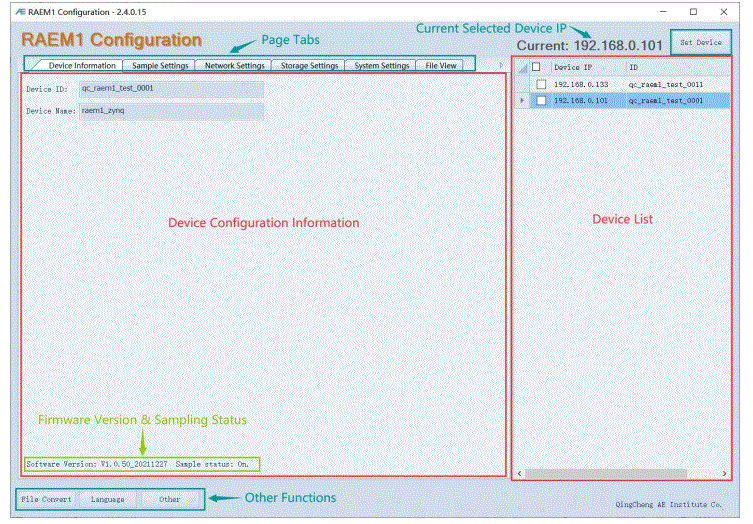
Task: Open the Language button
Action: pos(108,500)
